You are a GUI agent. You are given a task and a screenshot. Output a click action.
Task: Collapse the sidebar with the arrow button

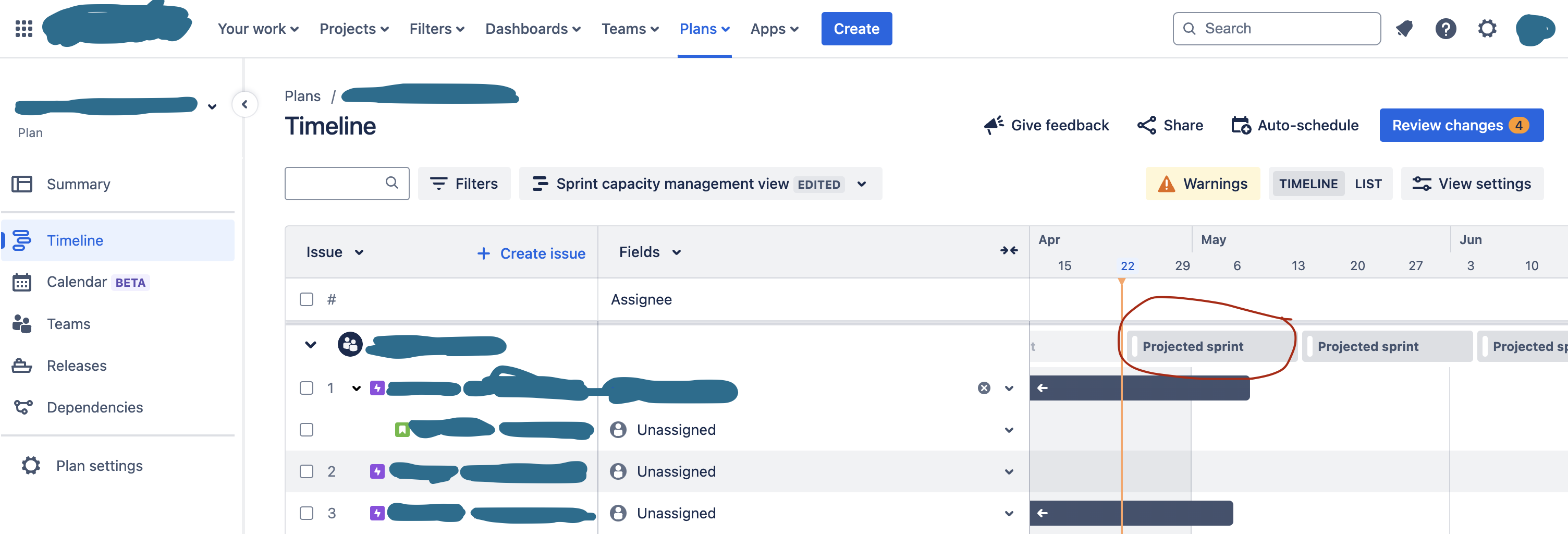(244, 104)
